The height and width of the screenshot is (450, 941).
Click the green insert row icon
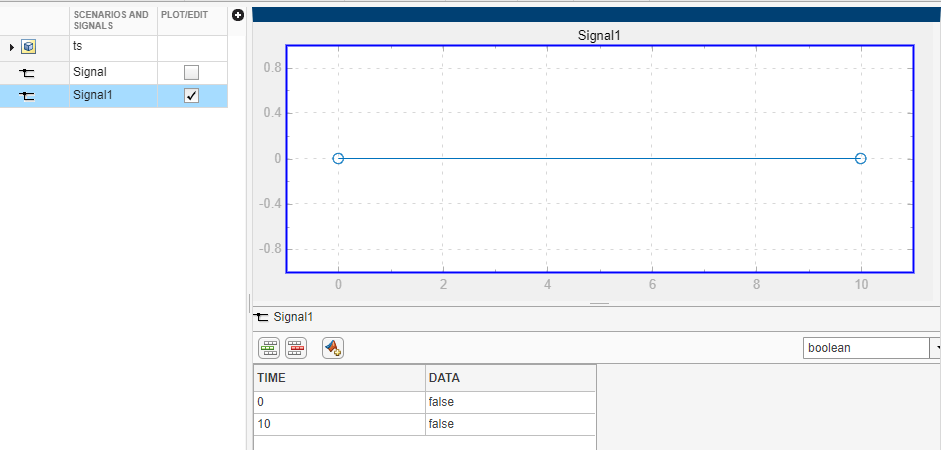pyautogui.click(x=269, y=348)
